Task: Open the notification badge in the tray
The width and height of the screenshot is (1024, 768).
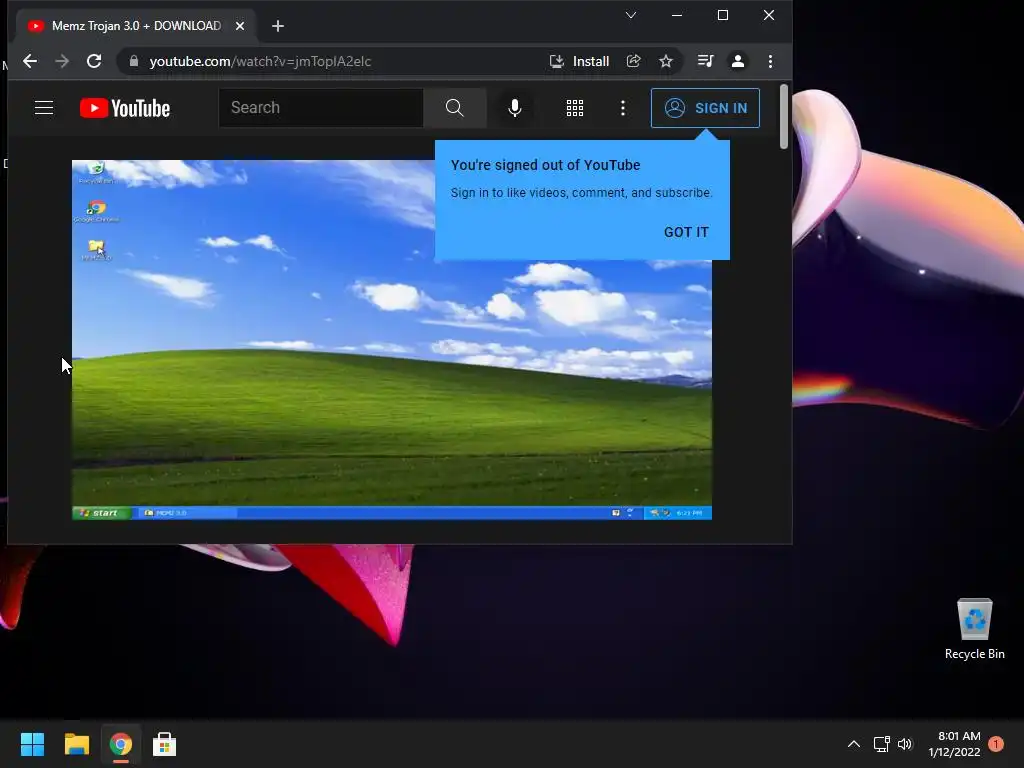Action: (996, 744)
